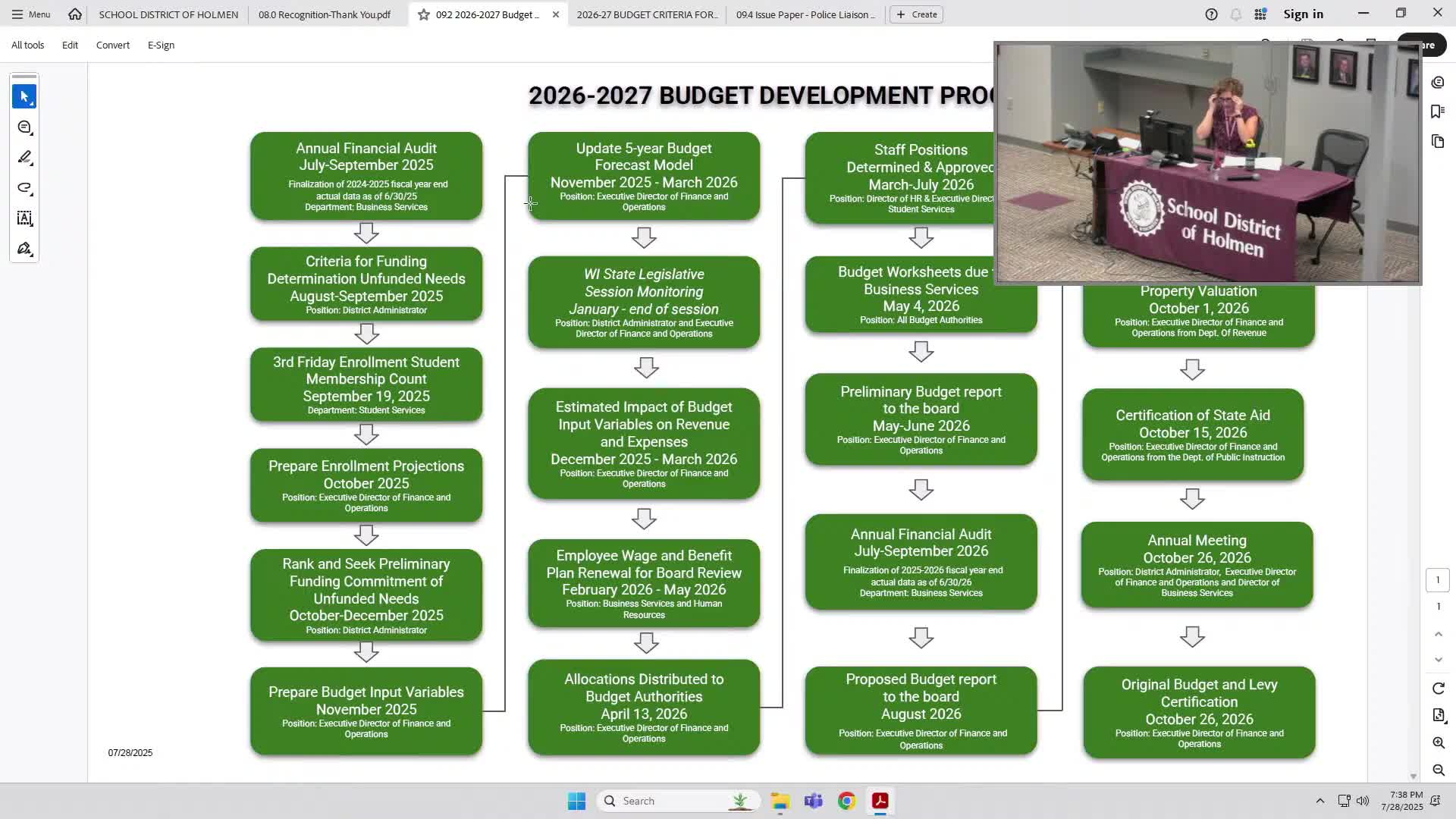Viewport: 1456px width, 819px height.
Task: Open the bookmarks panel icon
Action: pyautogui.click(x=1438, y=111)
